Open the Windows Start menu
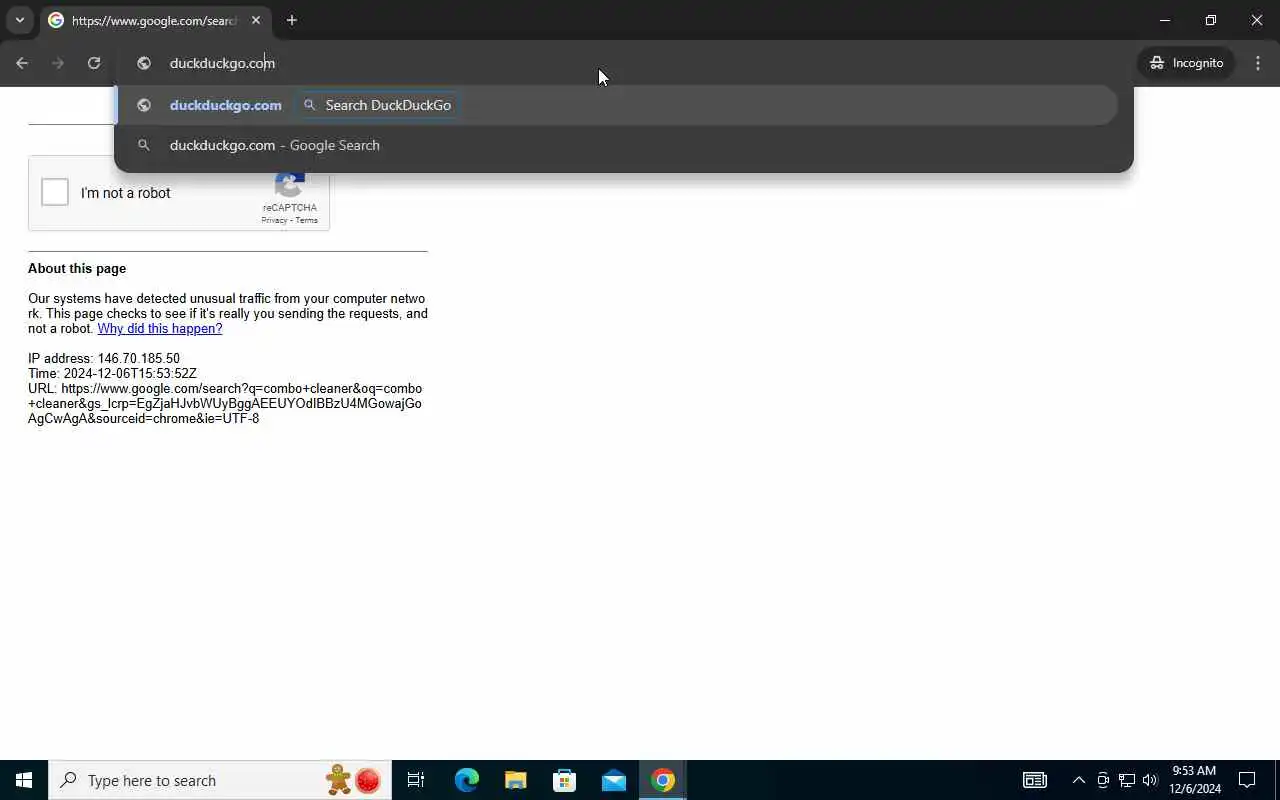The height and width of the screenshot is (800, 1280). click(x=24, y=780)
